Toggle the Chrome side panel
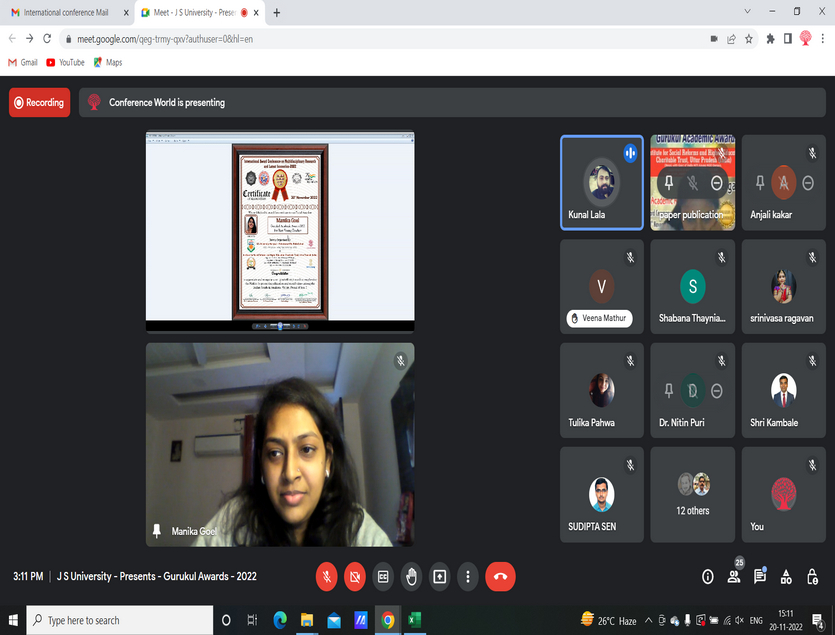Viewport: 835px width, 635px height. tap(788, 38)
